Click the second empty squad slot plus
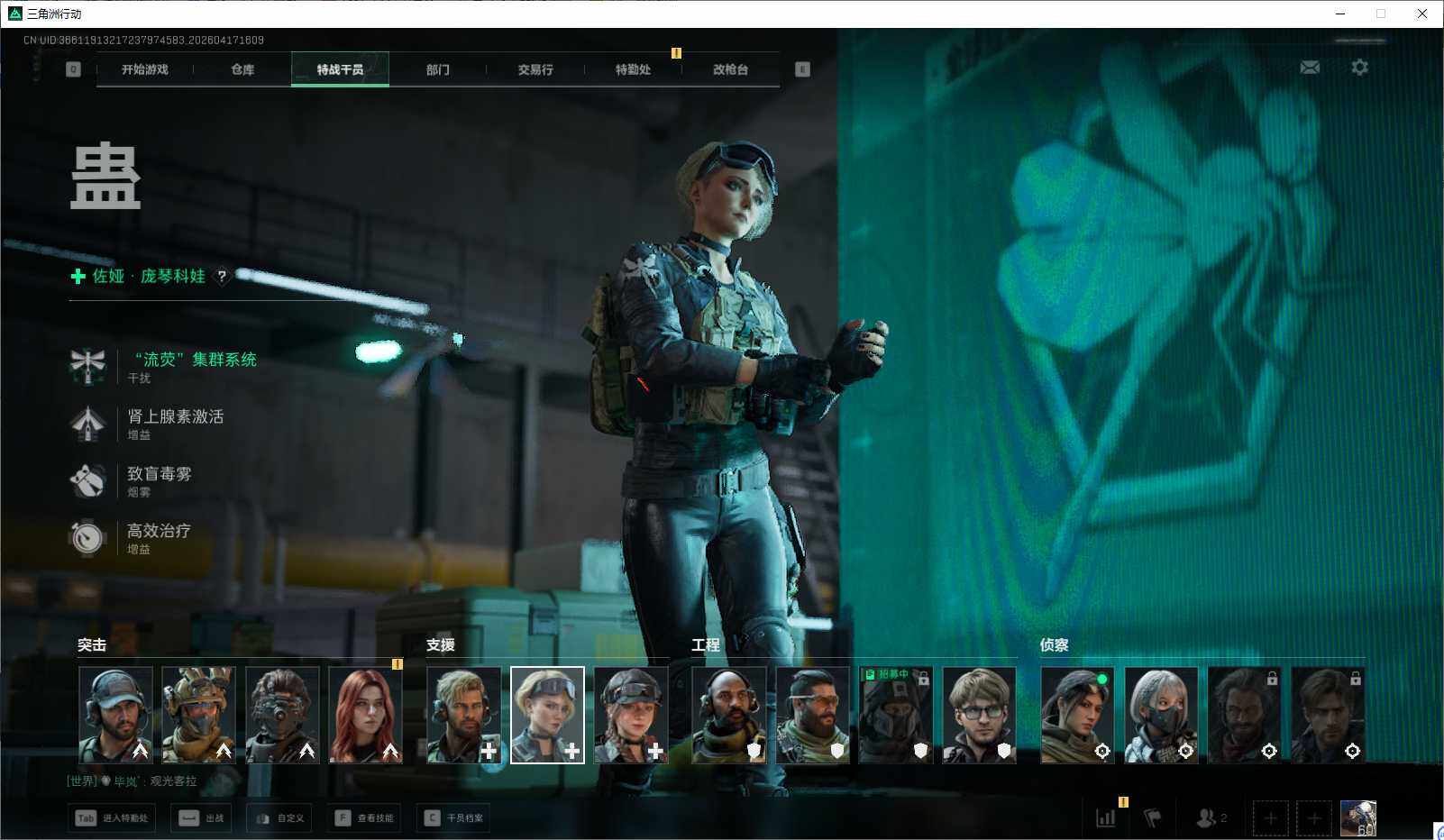Image resolution: width=1444 pixels, height=840 pixels. click(1313, 818)
